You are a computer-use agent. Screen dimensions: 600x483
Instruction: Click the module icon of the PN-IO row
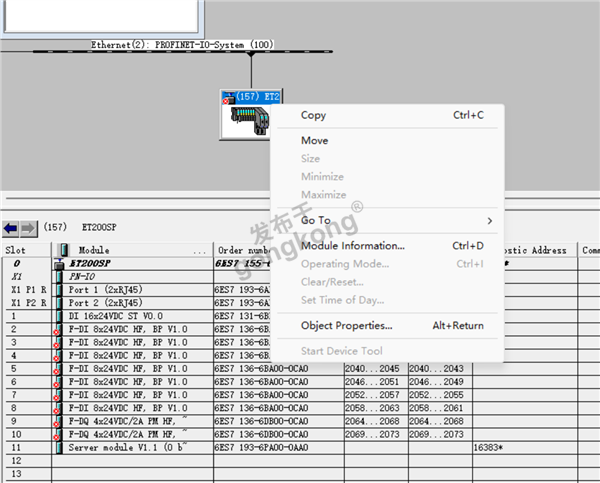pos(59,277)
